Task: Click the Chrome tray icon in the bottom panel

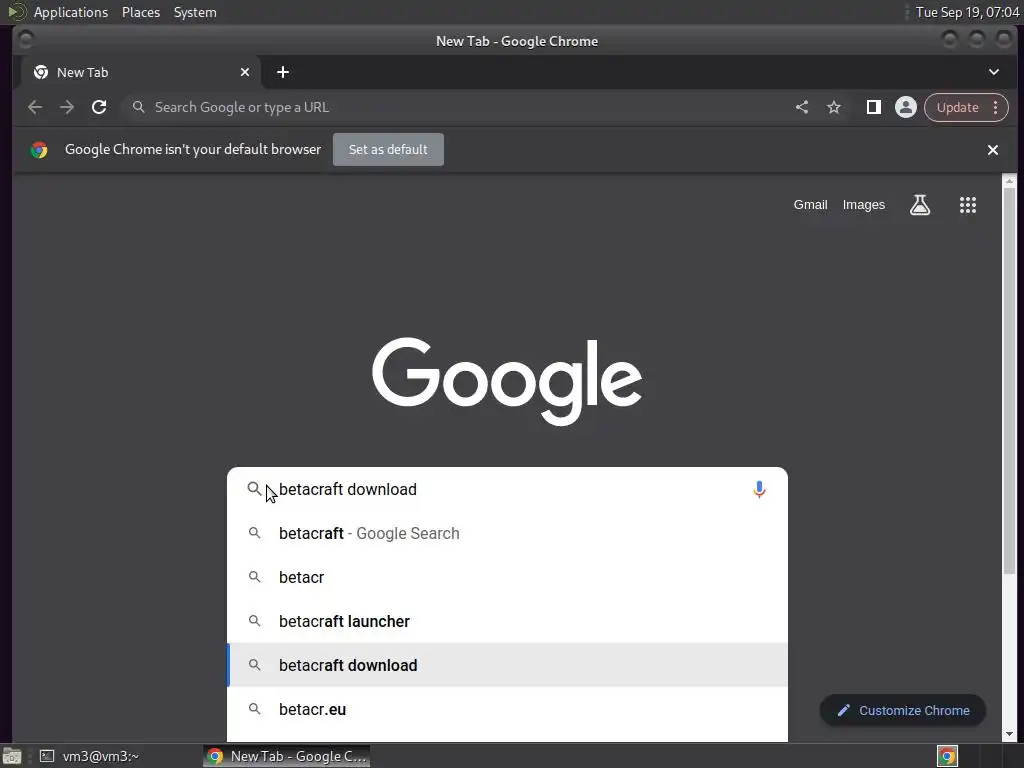Action: (947, 756)
